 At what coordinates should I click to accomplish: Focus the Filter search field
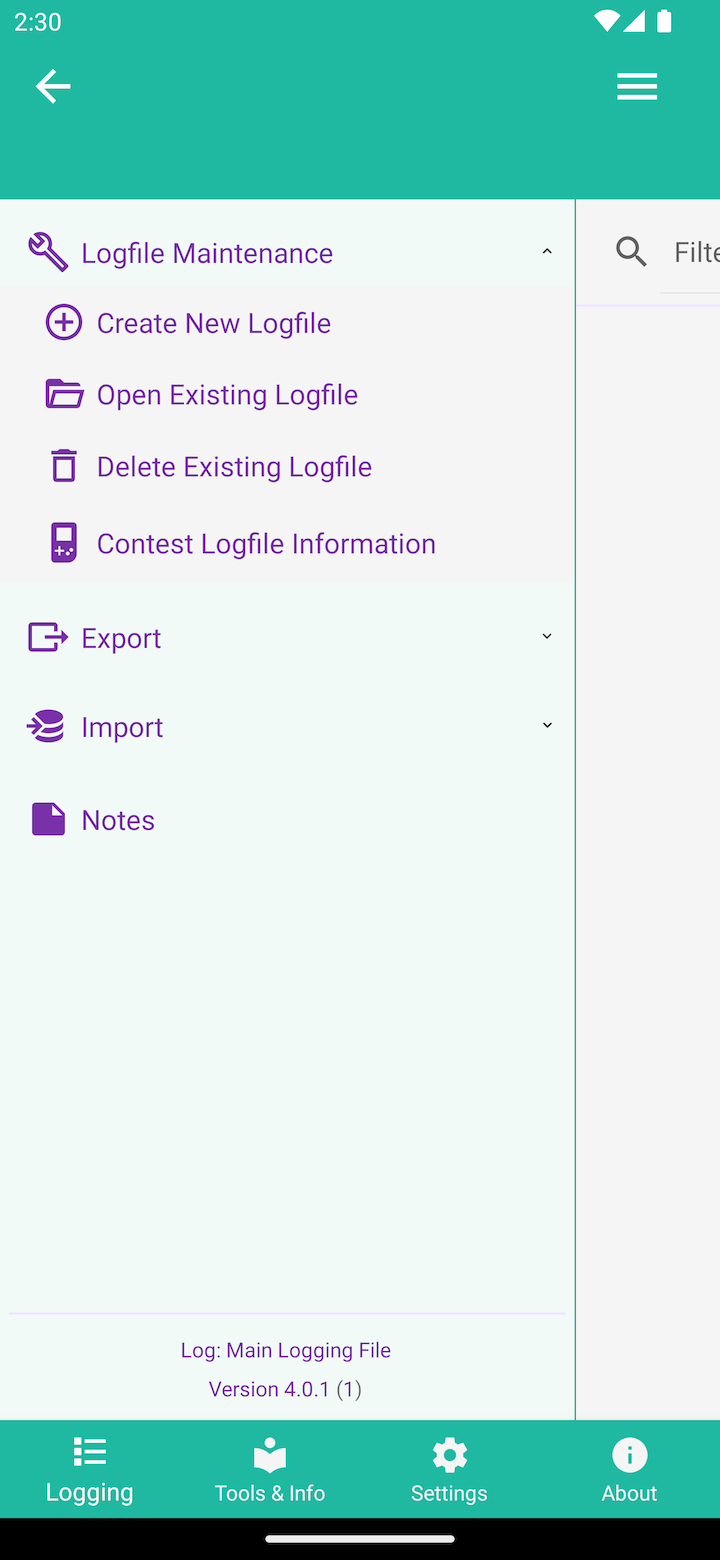pyautogui.click(x=696, y=252)
